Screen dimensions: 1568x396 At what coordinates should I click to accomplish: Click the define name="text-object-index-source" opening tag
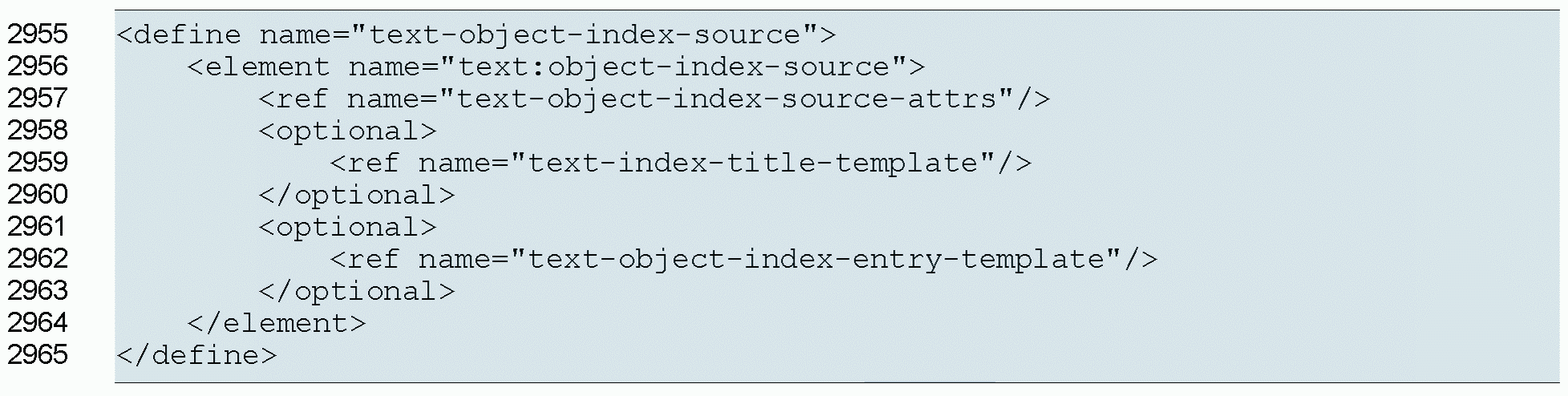point(476,34)
